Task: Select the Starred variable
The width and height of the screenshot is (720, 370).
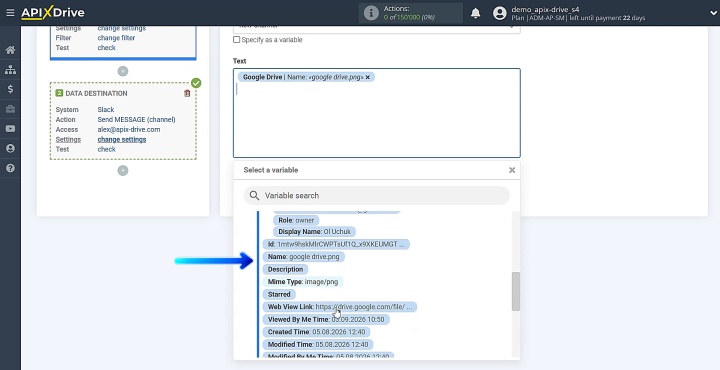Action: coord(279,294)
